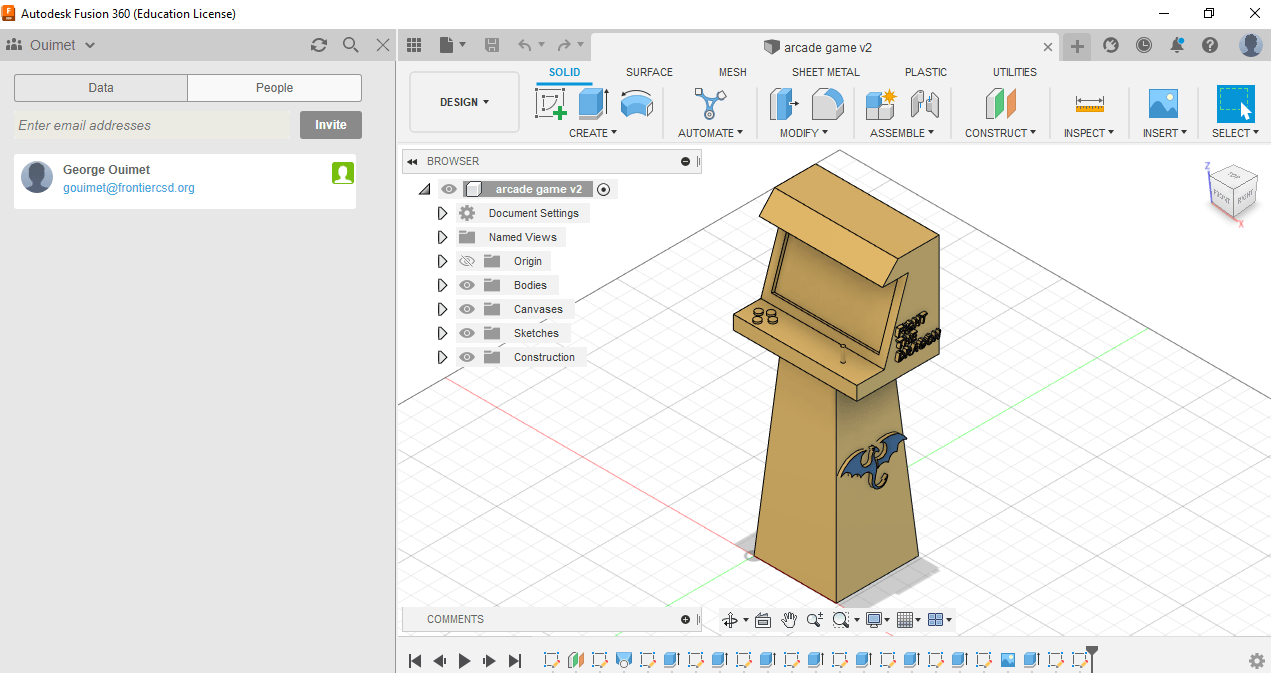Switch to the PLASTIC tab

[926, 72]
